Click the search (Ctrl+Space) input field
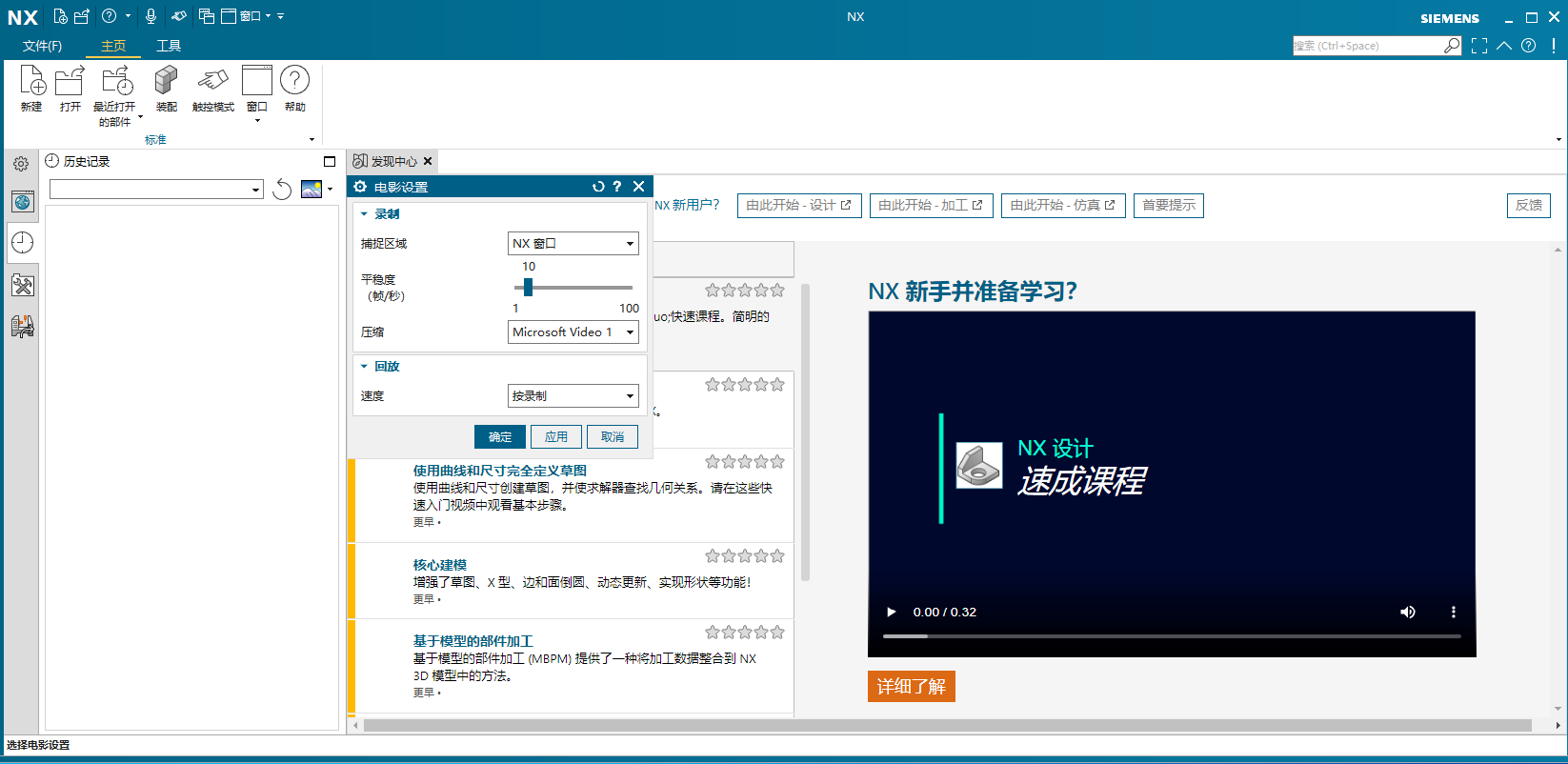 (x=1368, y=46)
